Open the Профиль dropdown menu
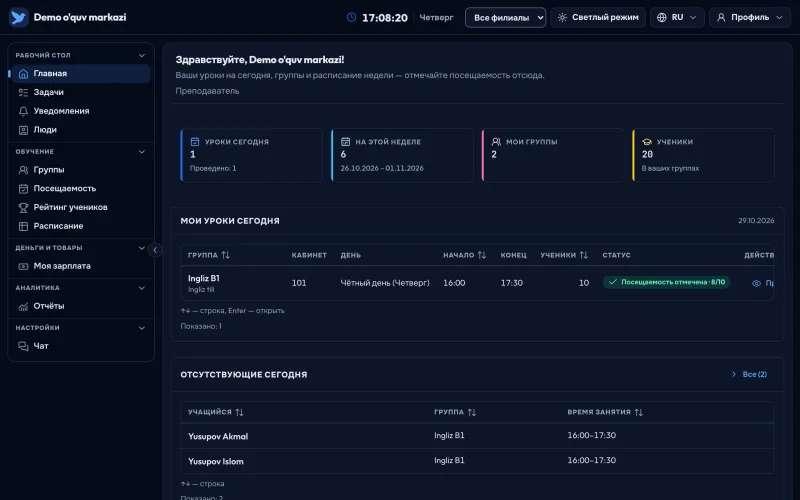 (749, 17)
